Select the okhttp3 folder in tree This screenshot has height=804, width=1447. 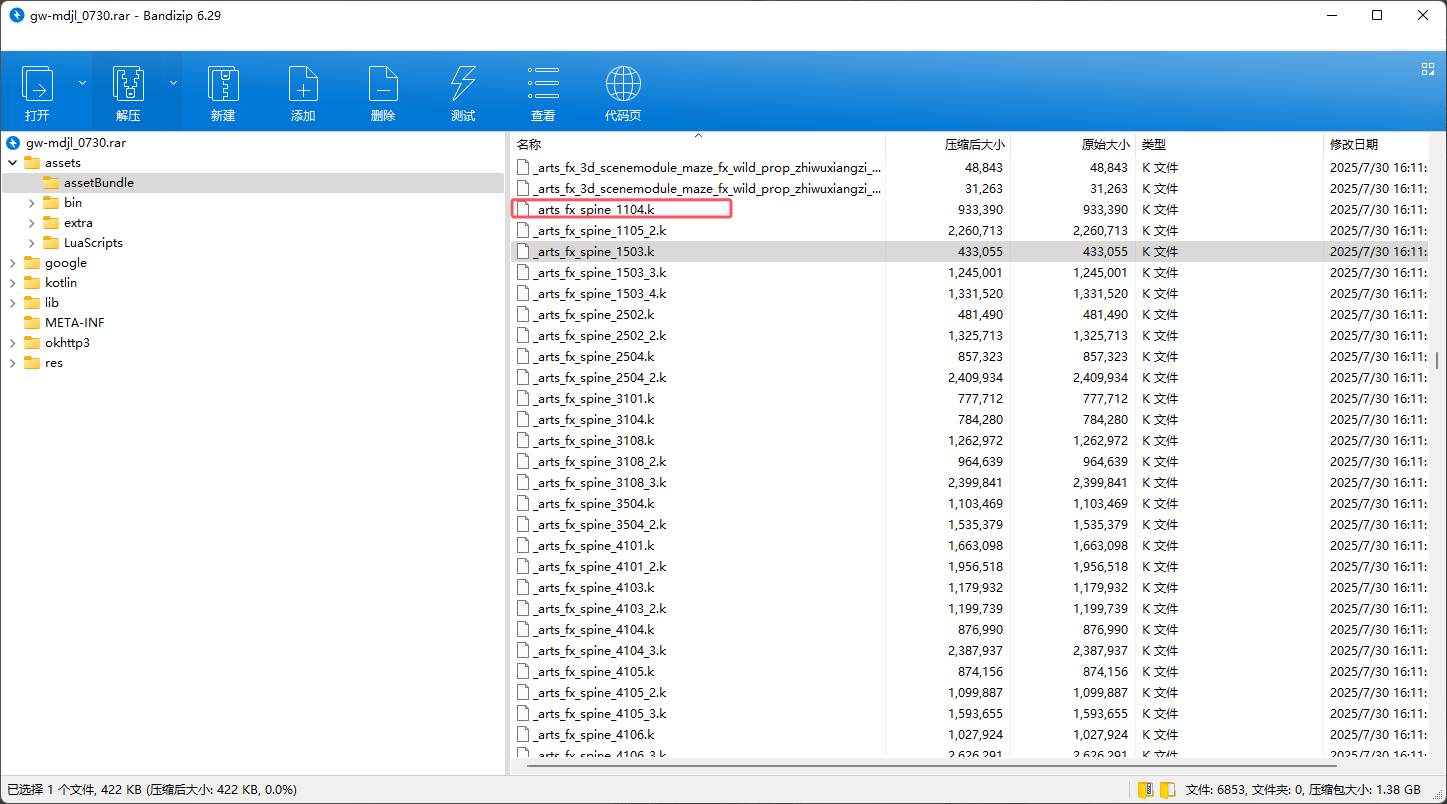(67, 343)
